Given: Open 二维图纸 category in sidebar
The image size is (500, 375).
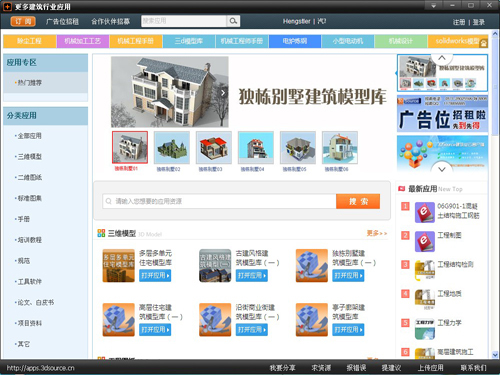Looking at the screenshot, I should pyautogui.click(x=29, y=178).
